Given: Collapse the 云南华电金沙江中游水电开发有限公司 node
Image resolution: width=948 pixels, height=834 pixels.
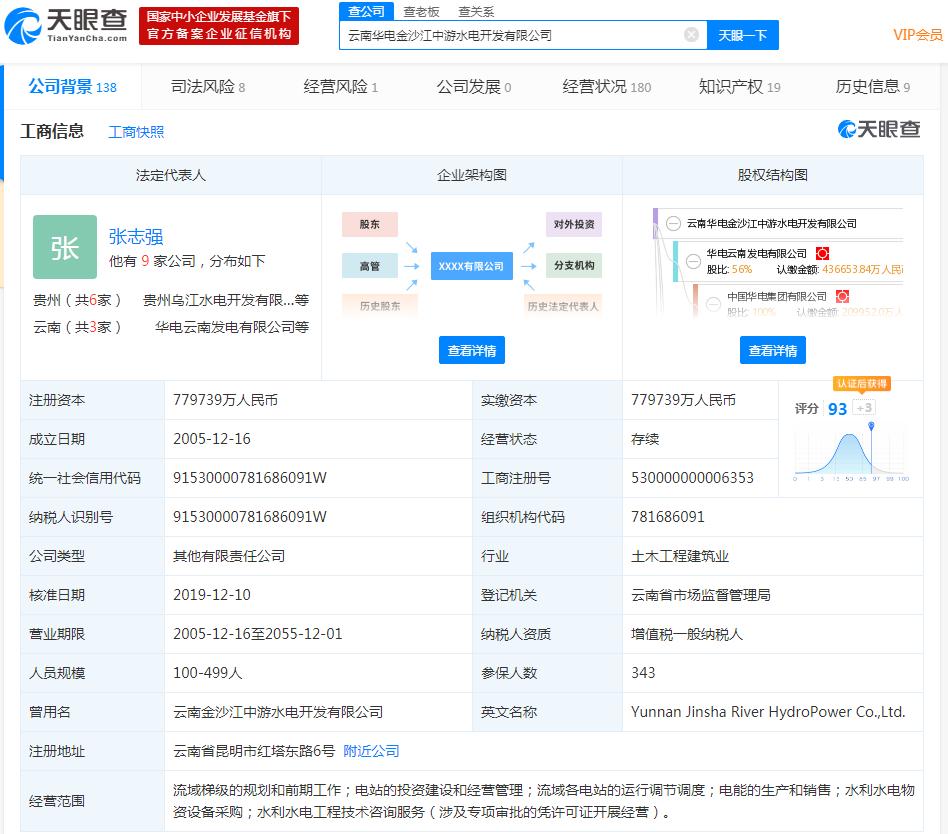Looking at the screenshot, I should (673, 223).
